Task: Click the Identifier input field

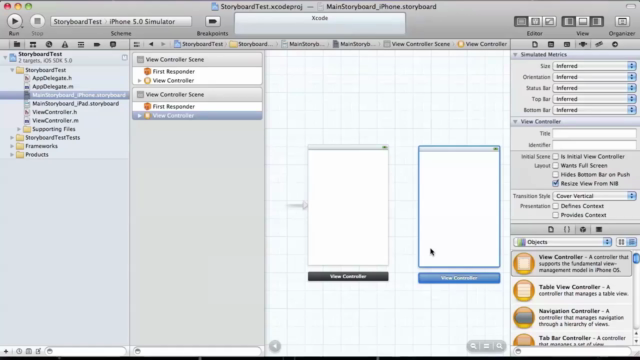Action: (x=594, y=145)
